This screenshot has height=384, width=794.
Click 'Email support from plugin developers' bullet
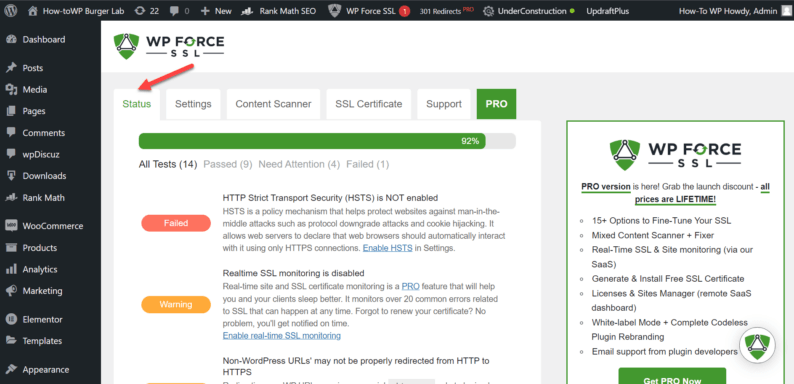pos(664,352)
